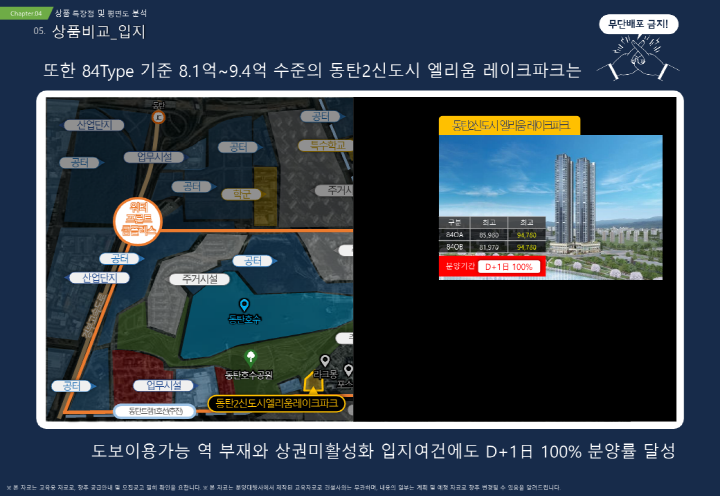Viewport: 720px width, 496px height.
Task: Click the yellow school zone block on map
Action: point(265,194)
